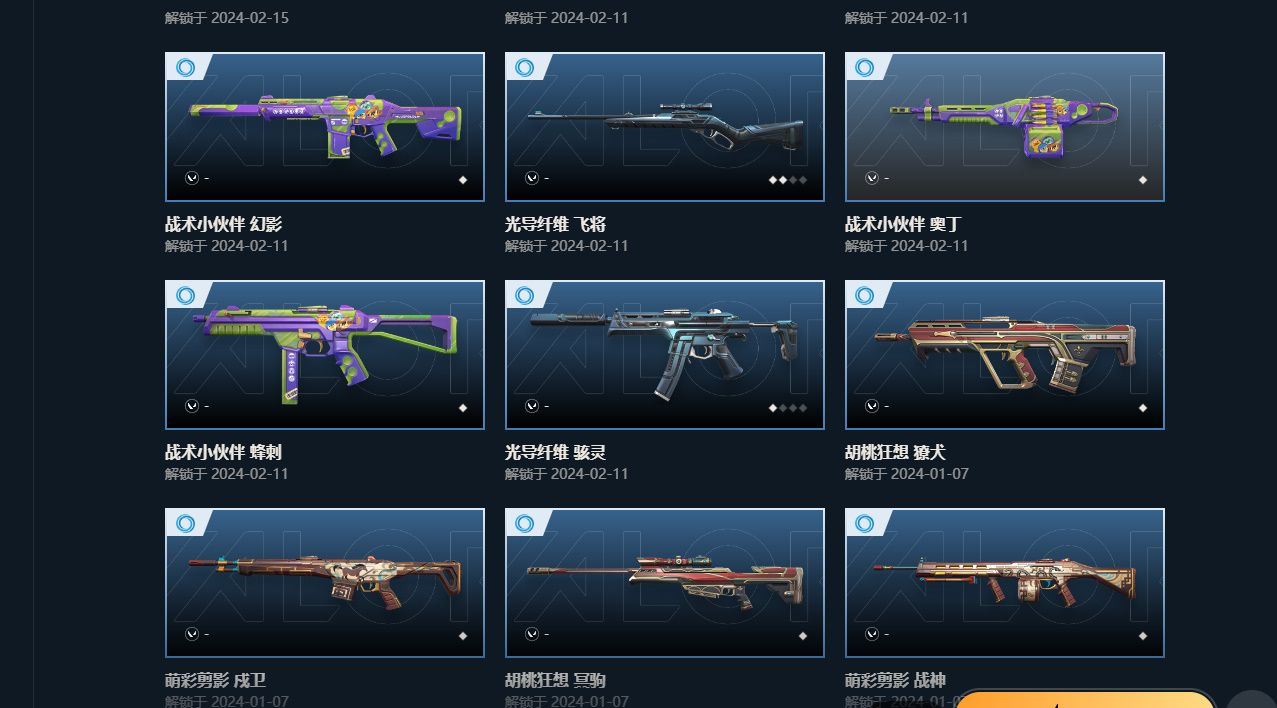Click the blue tier badge on 光导纤维 飞将 card
Viewport: 1277px width, 708px height.
pos(525,67)
